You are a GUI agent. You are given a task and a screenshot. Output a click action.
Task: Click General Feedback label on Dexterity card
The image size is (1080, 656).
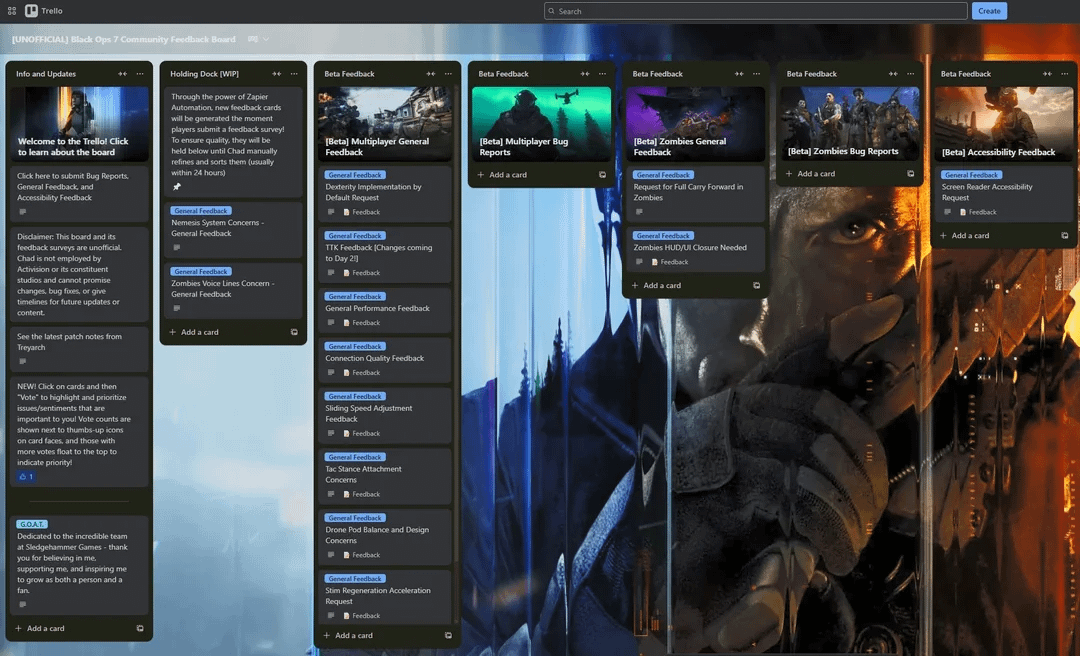click(355, 175)
